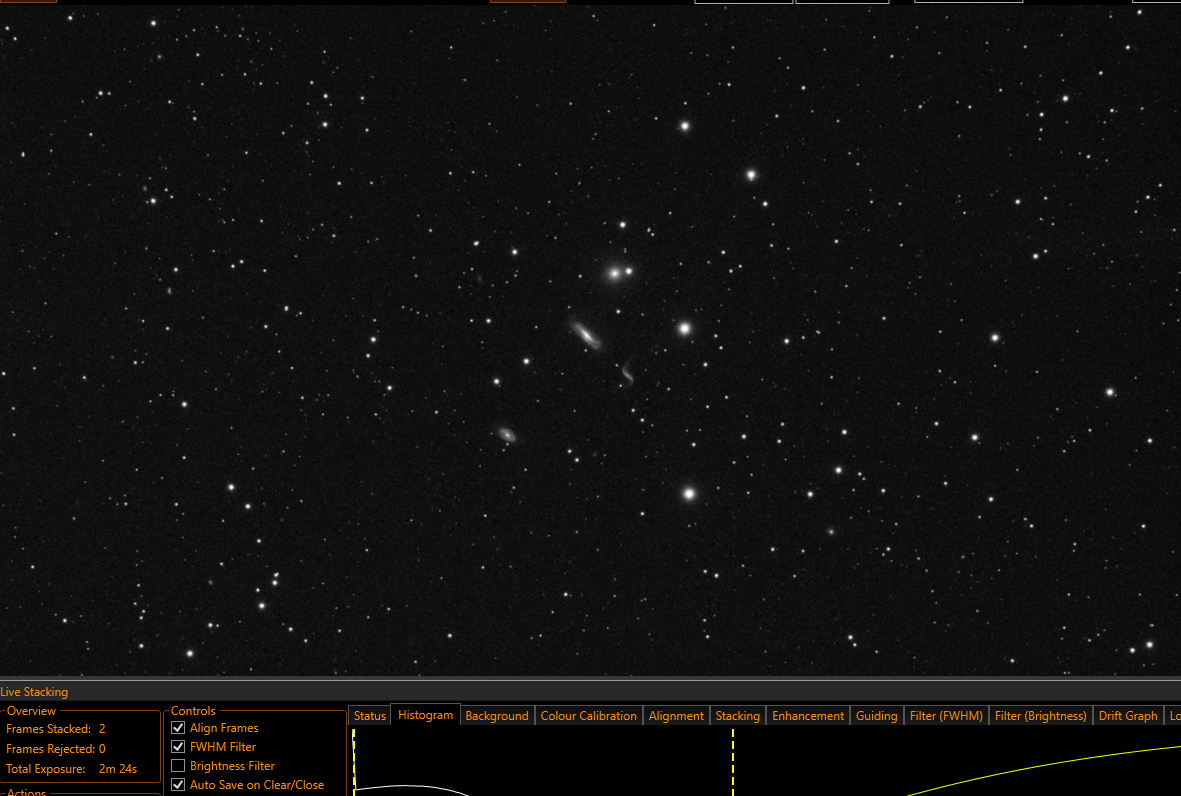1181x796 pixels.
Task: Open the Filter (Brightness) tab
Action: point(1040,715)
